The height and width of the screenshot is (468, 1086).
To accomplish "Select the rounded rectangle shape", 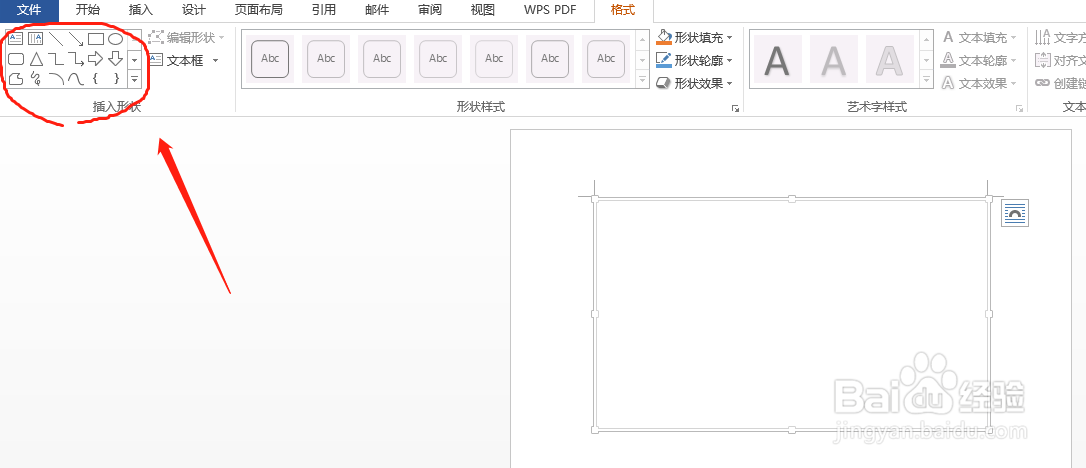I will tap(15, 59).
